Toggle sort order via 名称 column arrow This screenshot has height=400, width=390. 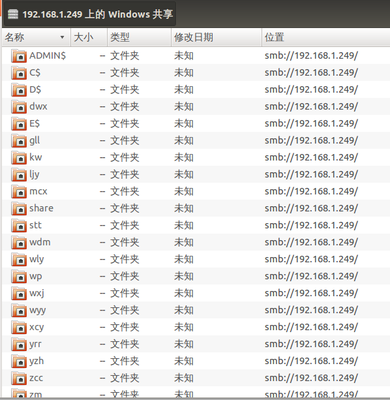(62, 37)
